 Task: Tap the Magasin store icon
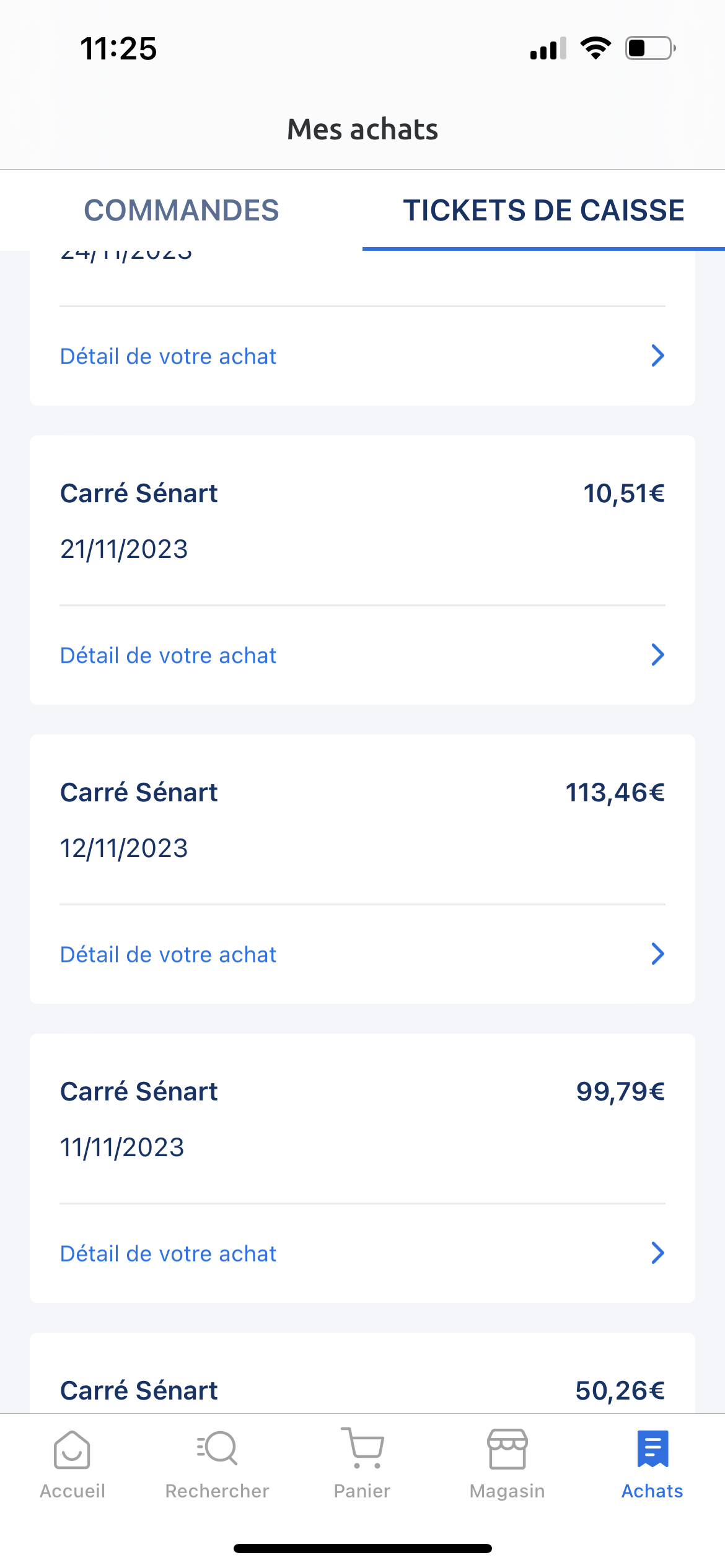(x=507, y=1449)
